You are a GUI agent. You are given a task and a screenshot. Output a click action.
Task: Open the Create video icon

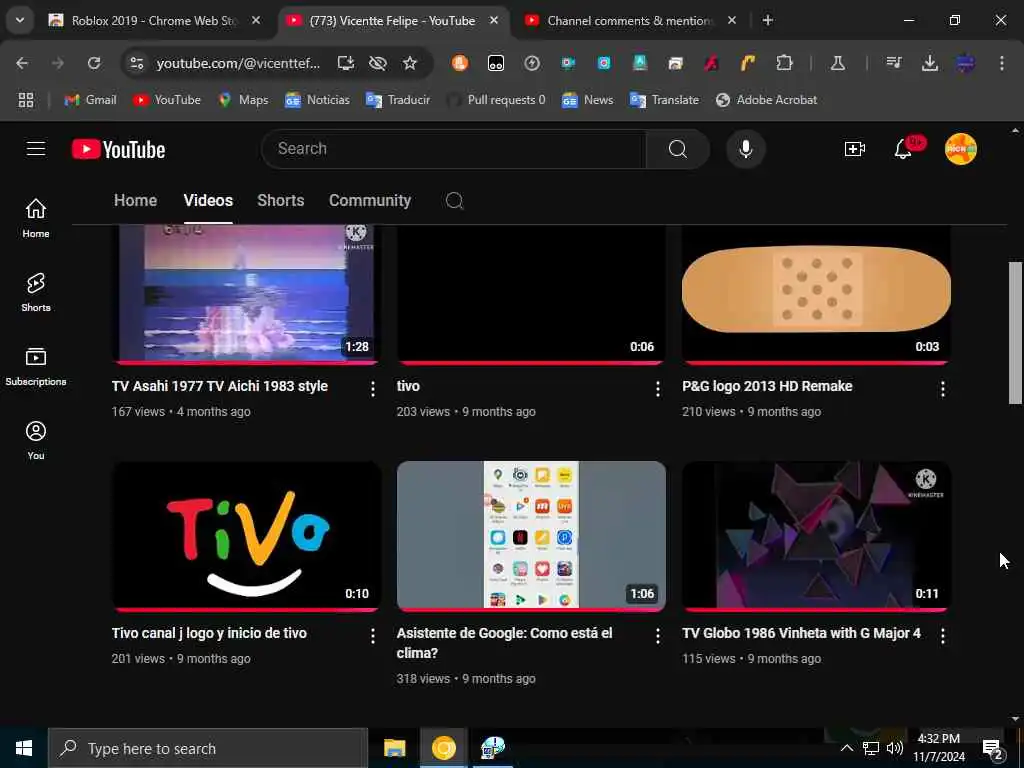854,149
